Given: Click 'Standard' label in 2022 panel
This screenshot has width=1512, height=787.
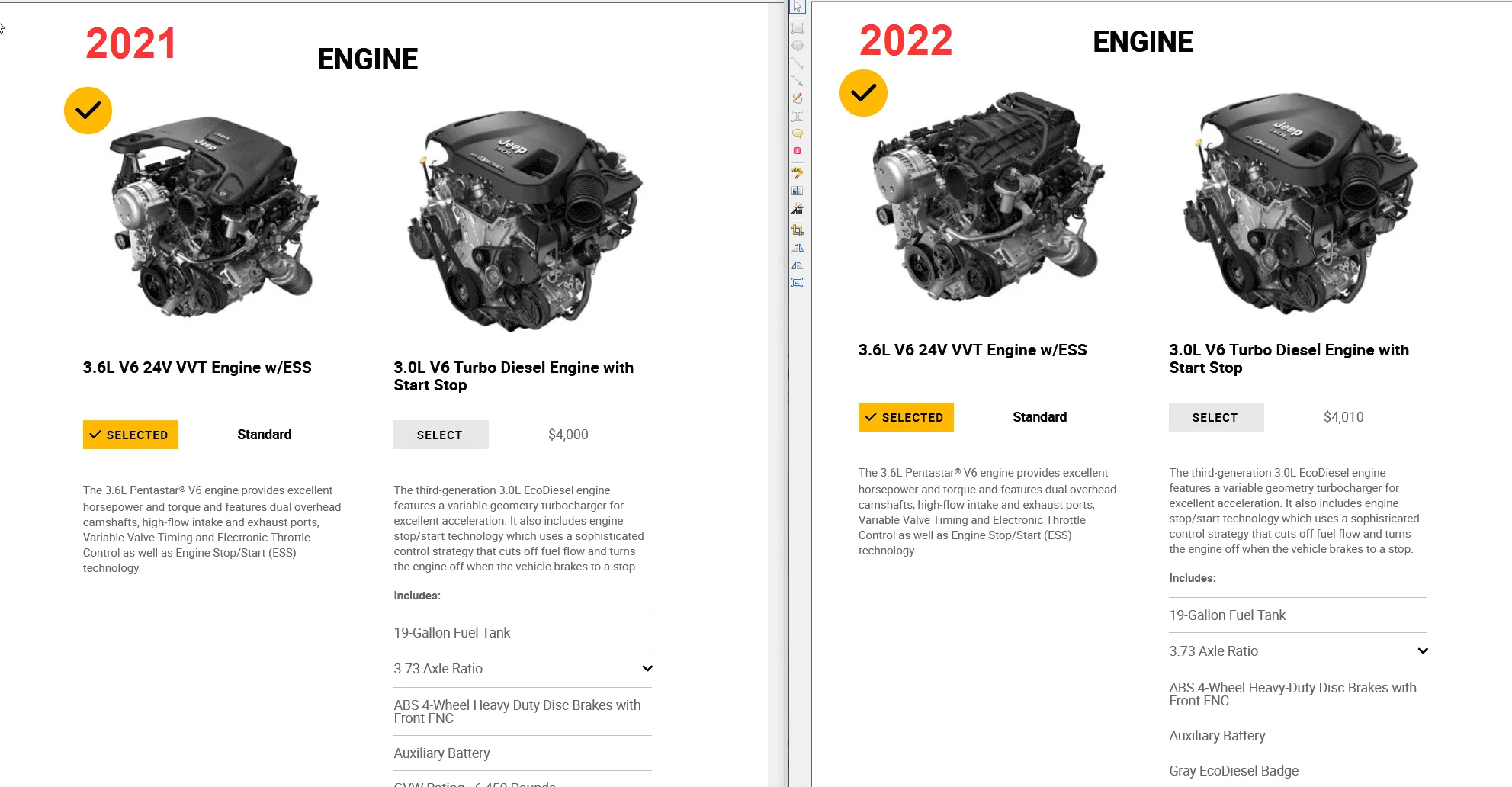Looking at the screenshot, I should [1040, 417].
